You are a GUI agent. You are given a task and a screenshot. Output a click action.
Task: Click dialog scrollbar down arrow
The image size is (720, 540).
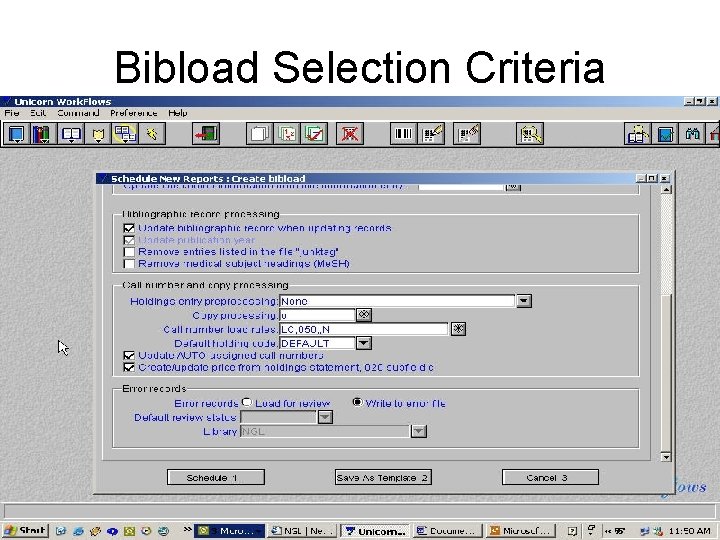(666, 456)
